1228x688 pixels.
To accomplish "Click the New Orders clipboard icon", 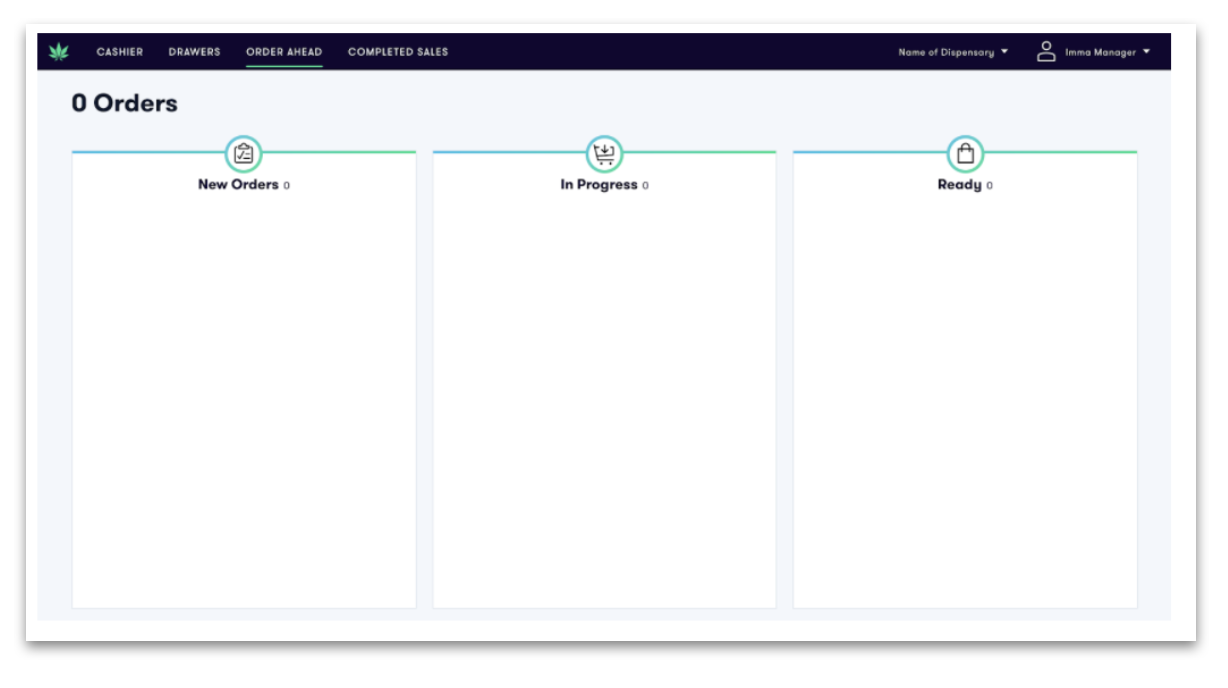I will click(x=243, y=154).
